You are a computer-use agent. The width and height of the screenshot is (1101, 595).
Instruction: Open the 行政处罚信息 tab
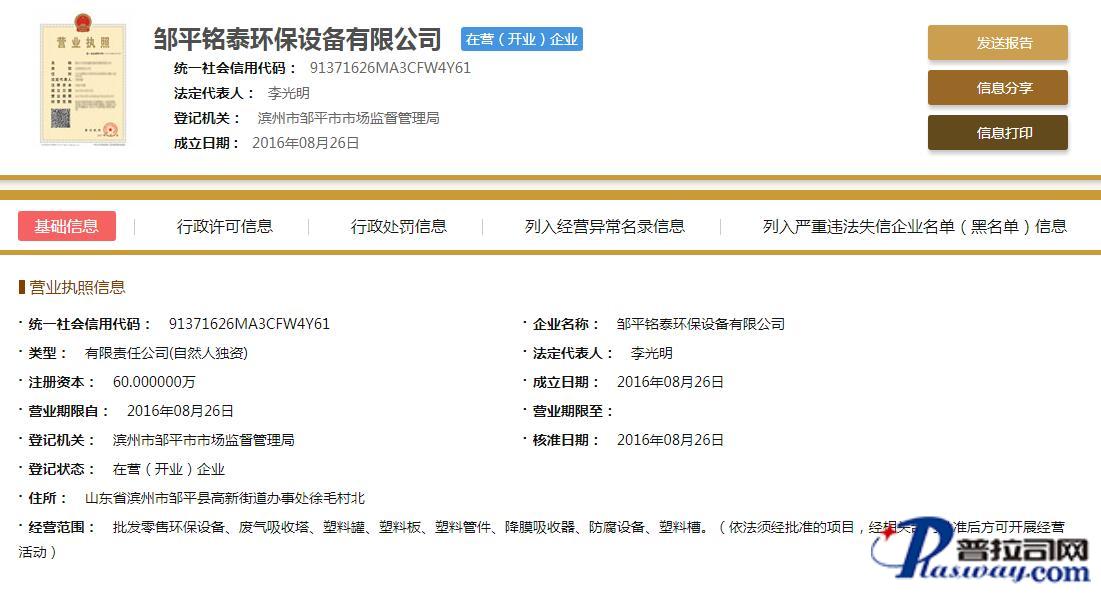(x=398, y=226)
